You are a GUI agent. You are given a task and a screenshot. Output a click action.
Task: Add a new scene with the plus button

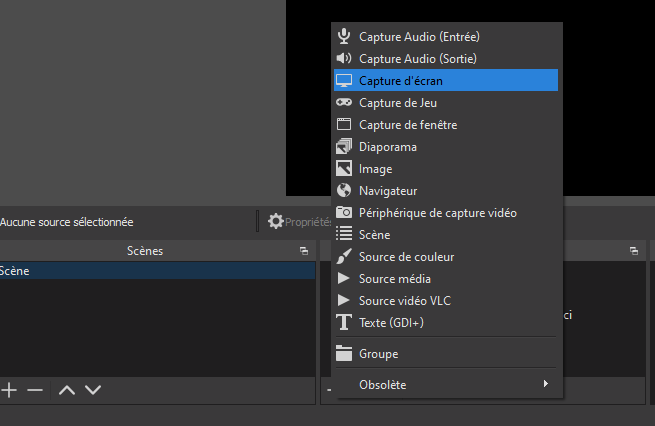pyautogui.click(x=10, y=390)
